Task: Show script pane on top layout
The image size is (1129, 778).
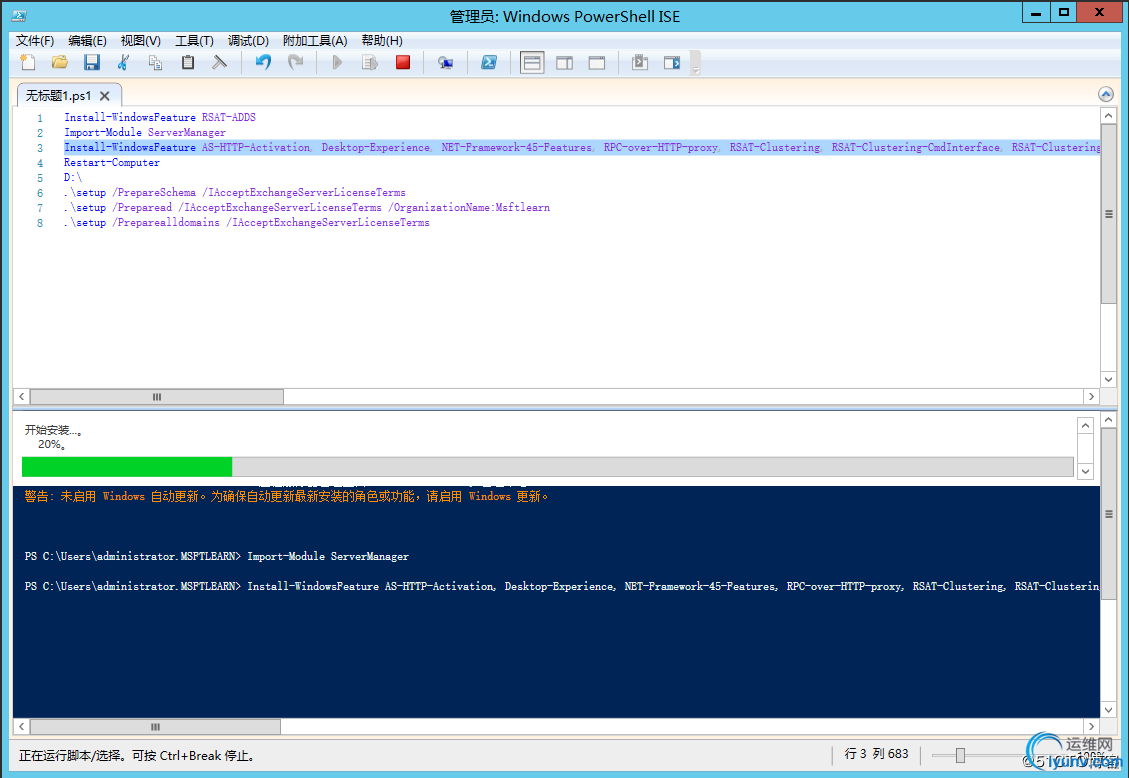Action: click(532, 63)
